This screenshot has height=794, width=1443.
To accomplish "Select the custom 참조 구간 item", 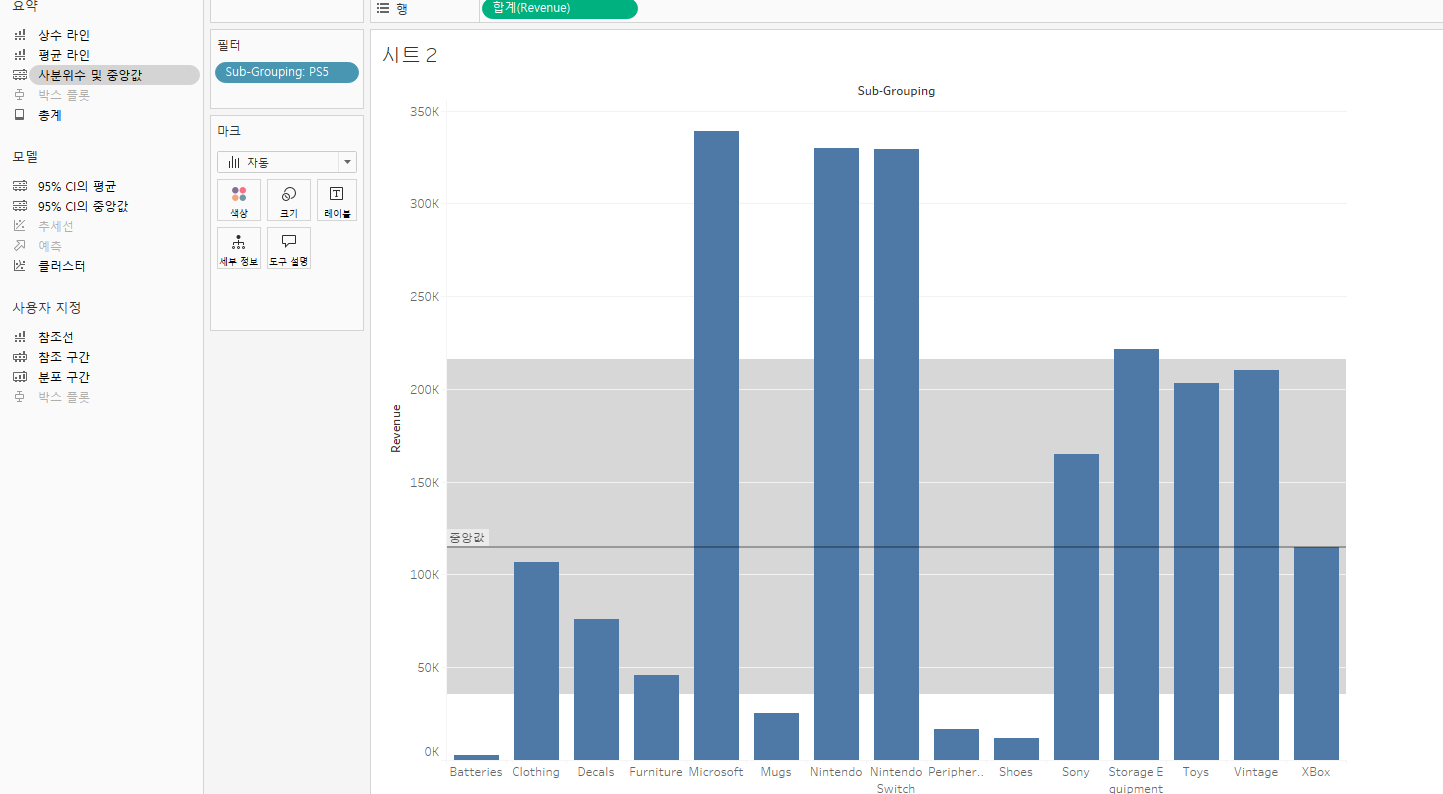I will [x=64, y=357].
